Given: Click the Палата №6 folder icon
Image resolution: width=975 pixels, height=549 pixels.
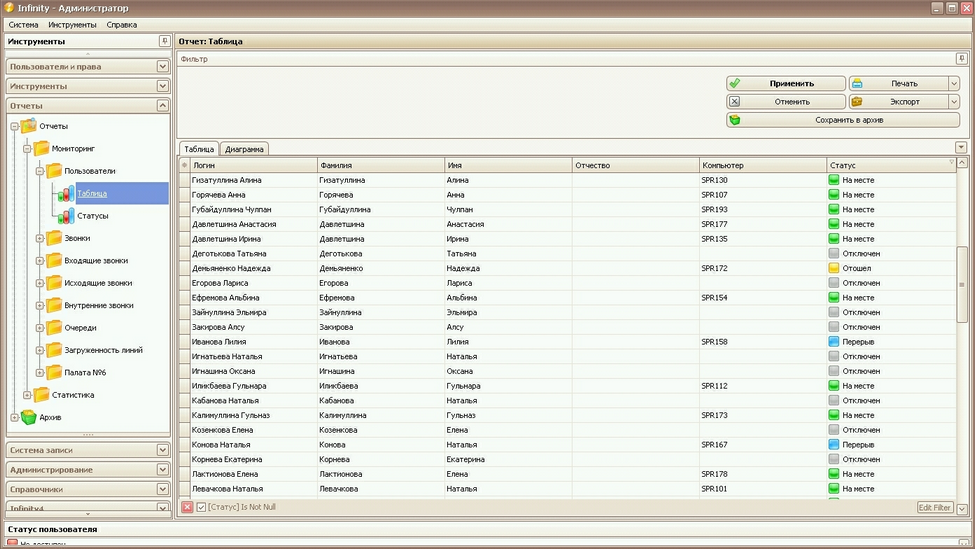Looking at the screenshot, I should point(54,372).
